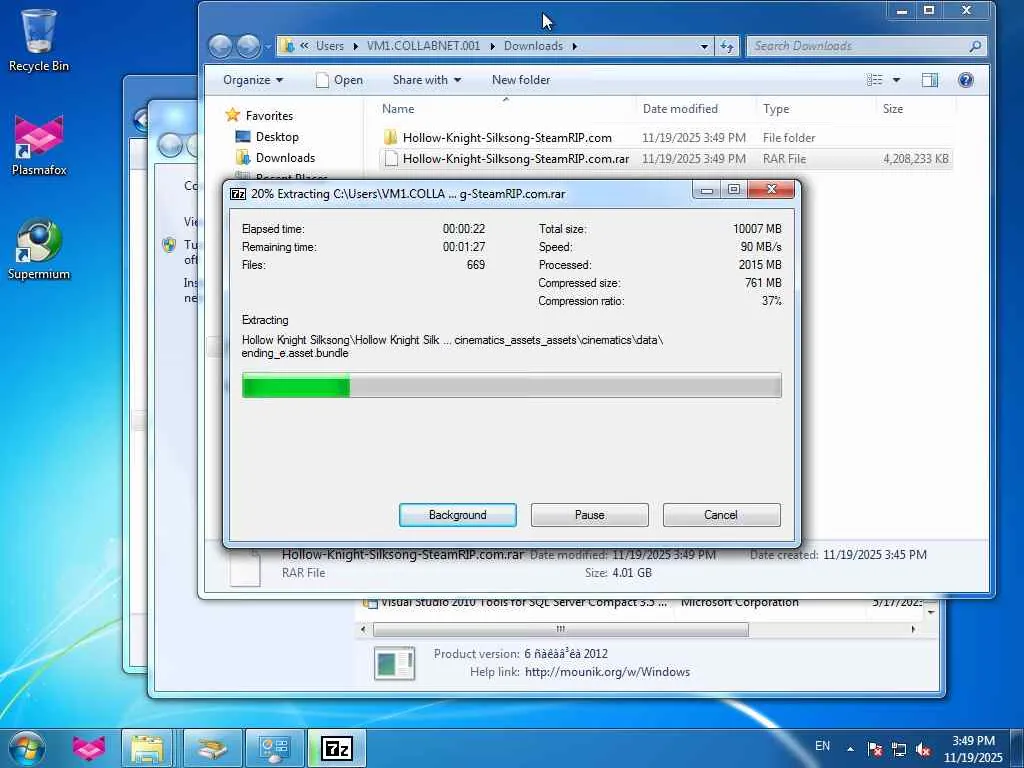Screen dimensions: 1024x768
Task: Open the taskbar clock showing 3:49 PM
Action: tap(973, 741)
